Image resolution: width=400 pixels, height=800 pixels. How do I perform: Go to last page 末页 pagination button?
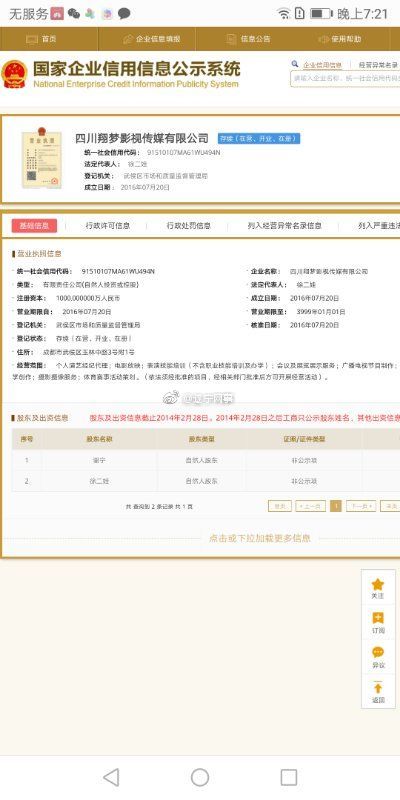pyautogui.click(x=390, y=506)
